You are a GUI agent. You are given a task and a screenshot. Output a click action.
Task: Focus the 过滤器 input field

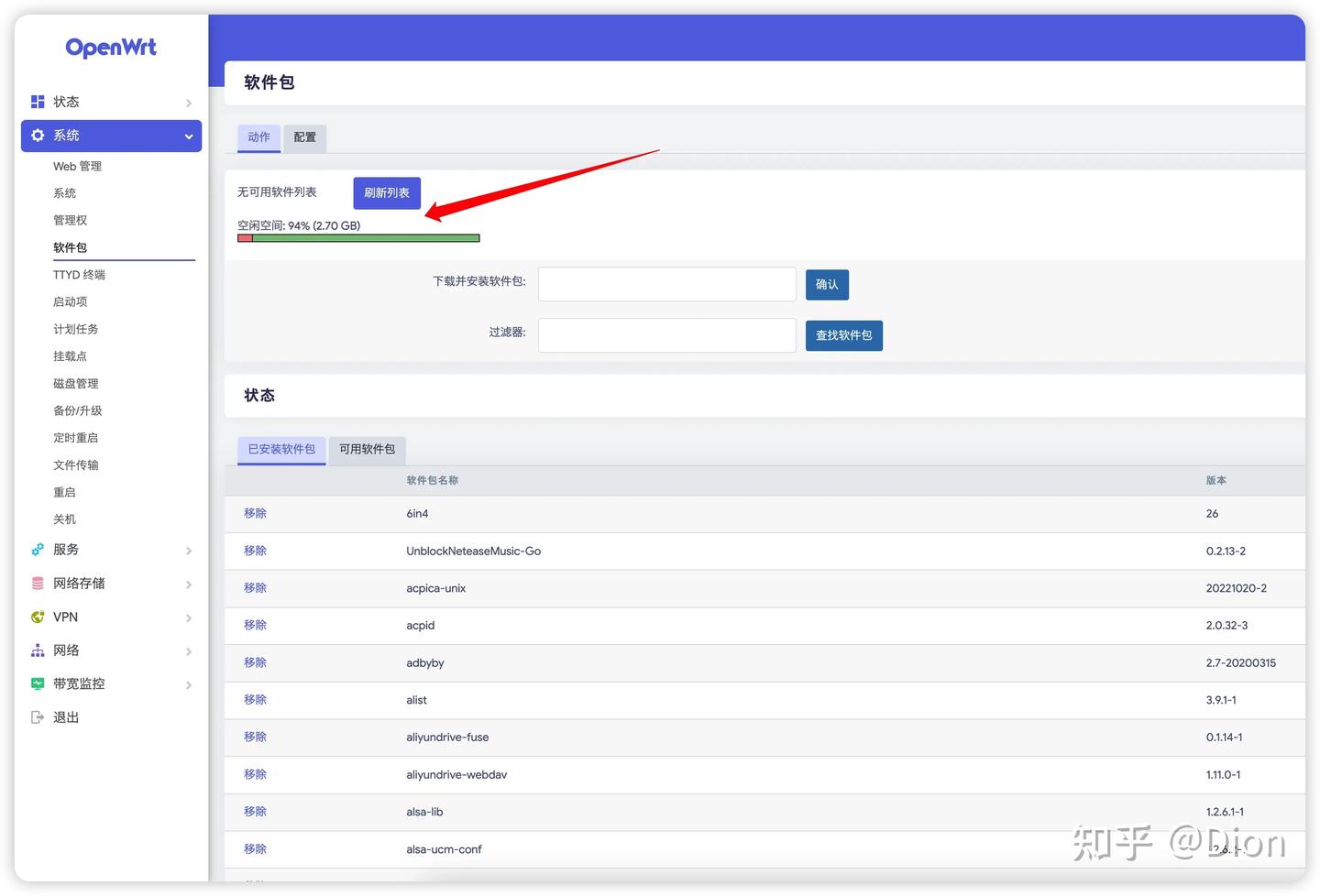(x=666, y=334)
